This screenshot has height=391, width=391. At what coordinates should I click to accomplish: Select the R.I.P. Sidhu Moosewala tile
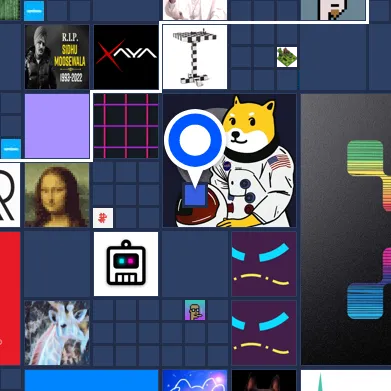tap(57, 57)
